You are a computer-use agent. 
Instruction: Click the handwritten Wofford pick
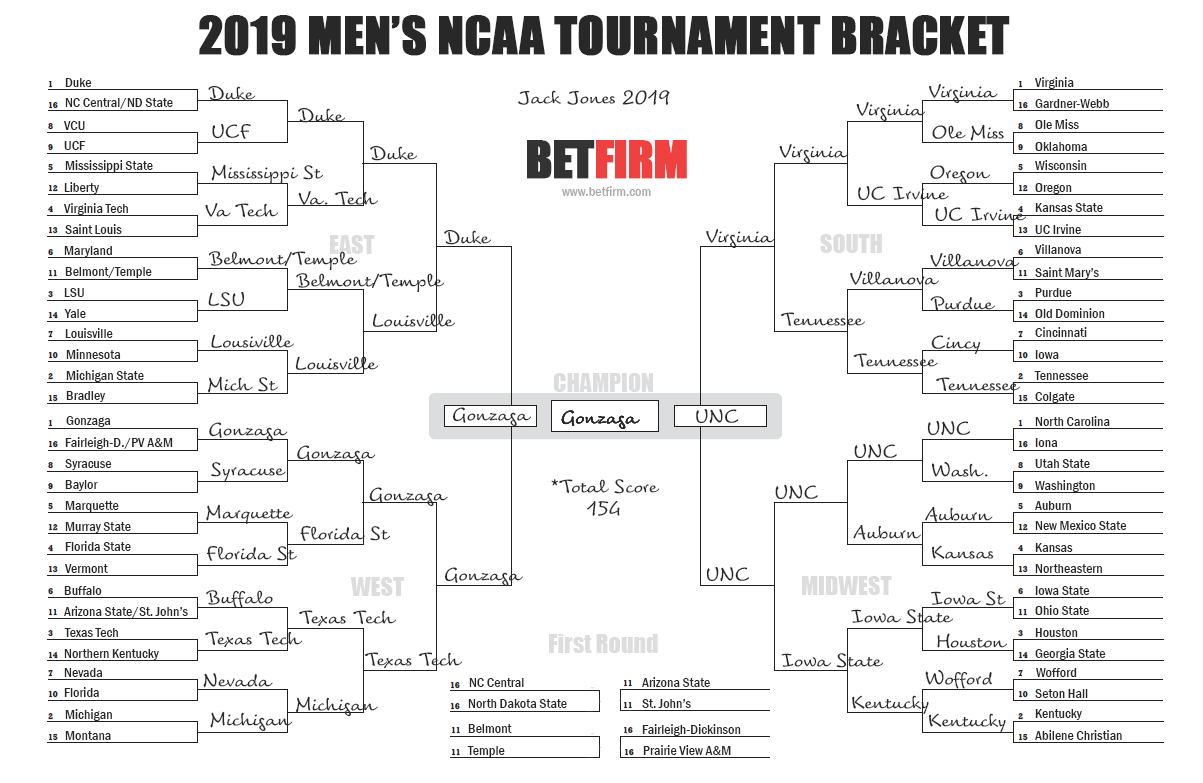[958, 679]
